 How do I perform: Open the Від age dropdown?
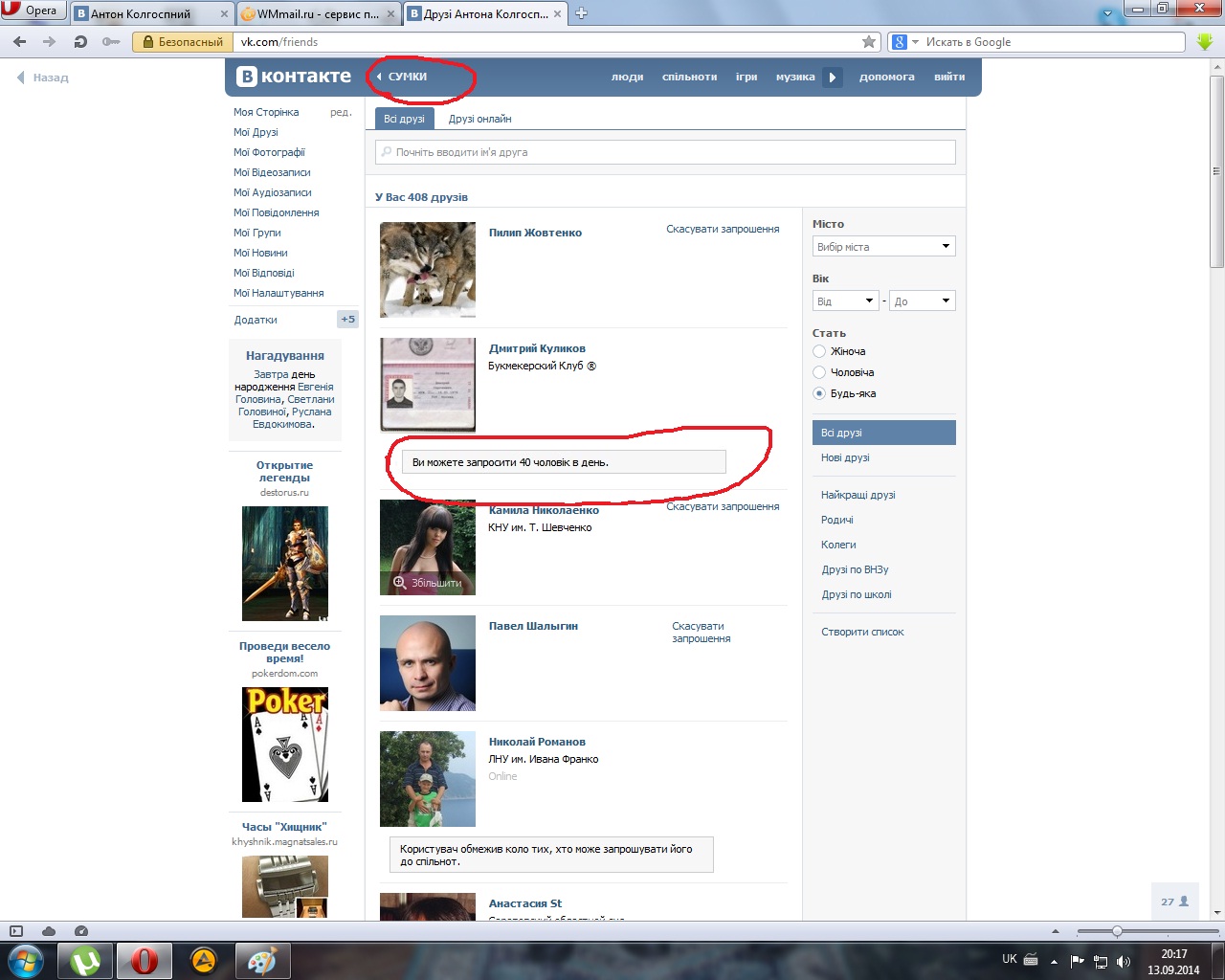click(x=845, y=301)
